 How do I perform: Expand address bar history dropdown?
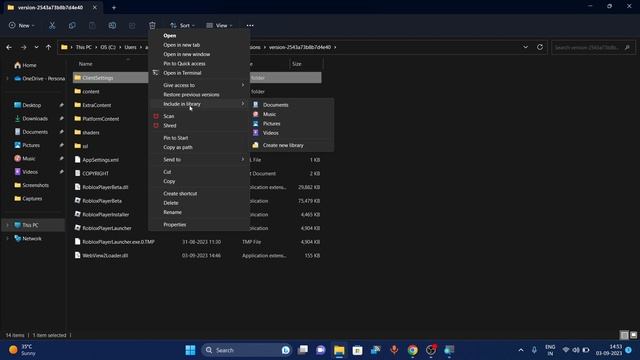coord(525,47)
